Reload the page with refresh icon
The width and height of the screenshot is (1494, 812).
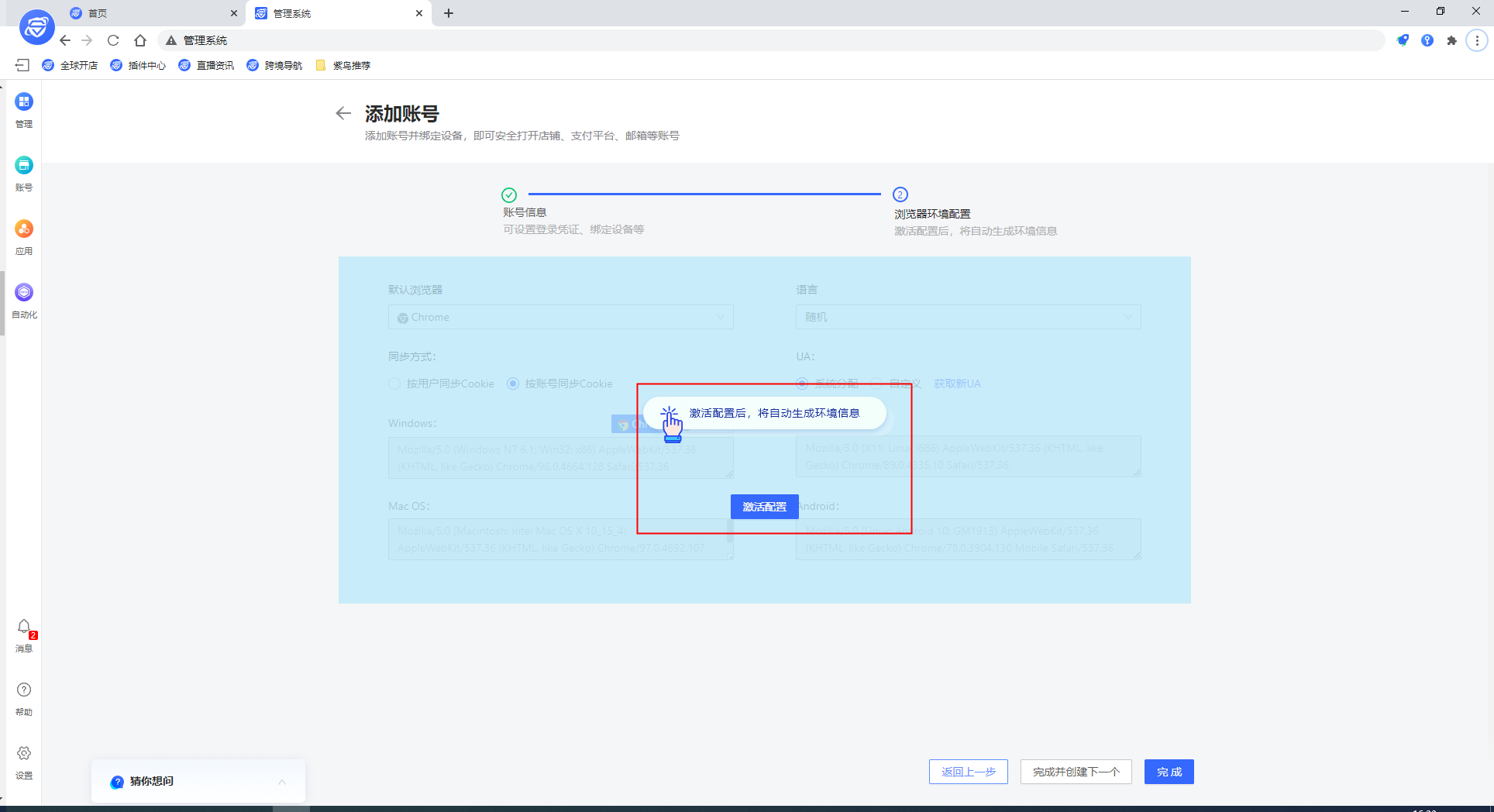click(x=113, y=40)
